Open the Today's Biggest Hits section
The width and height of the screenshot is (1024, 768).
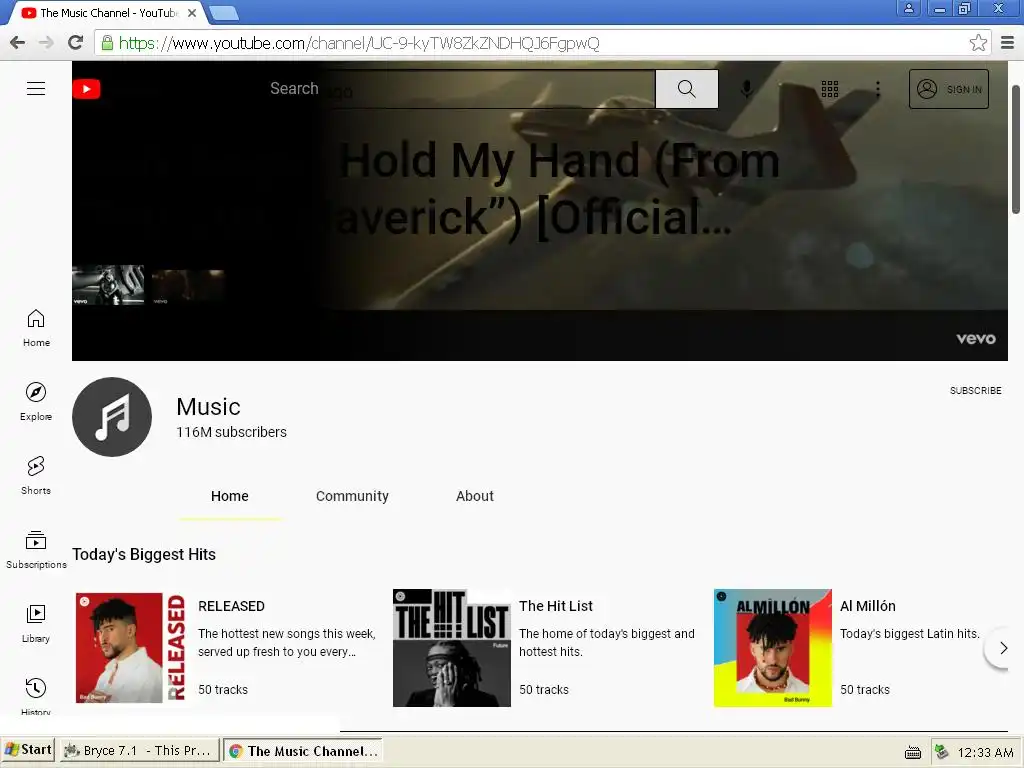(144, 554)
